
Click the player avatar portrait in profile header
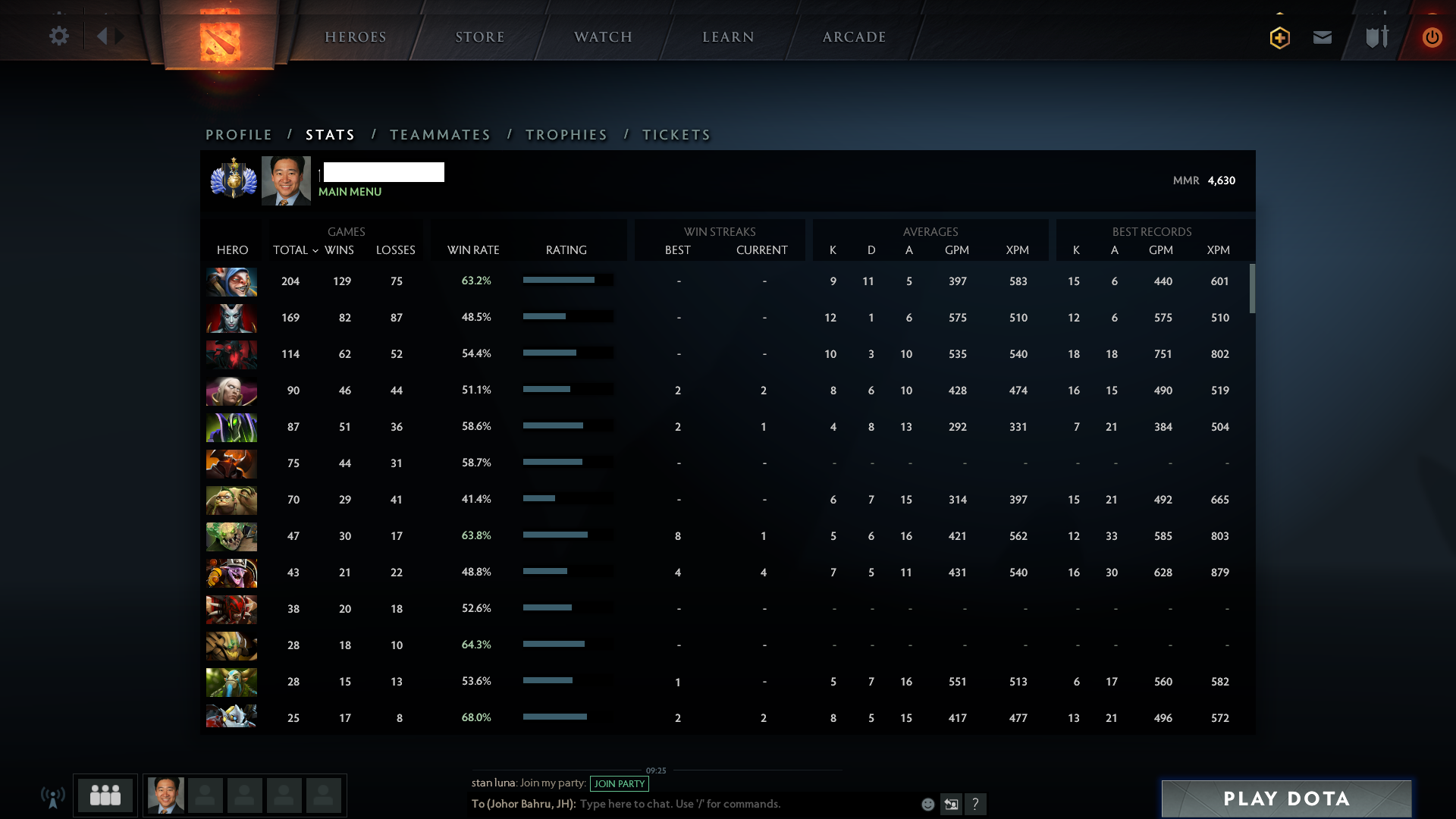[x=286, y=180]
